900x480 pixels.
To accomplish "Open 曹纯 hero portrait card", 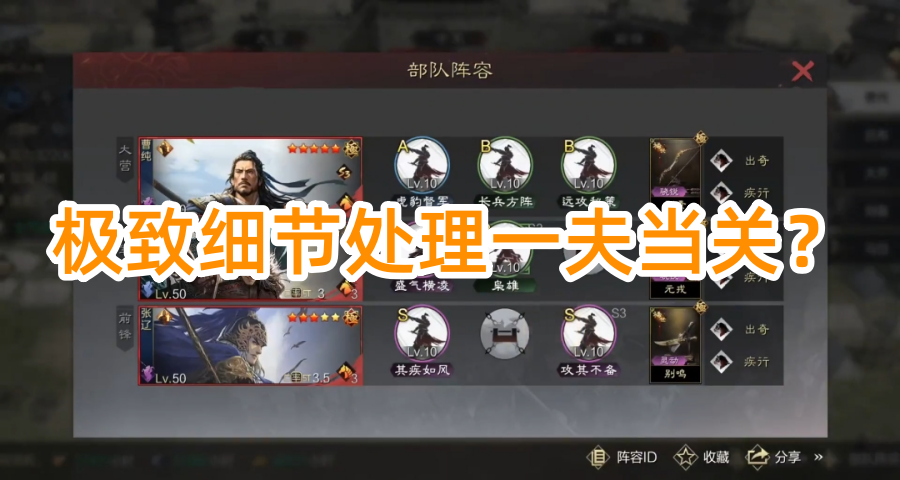I will [250, 219].
